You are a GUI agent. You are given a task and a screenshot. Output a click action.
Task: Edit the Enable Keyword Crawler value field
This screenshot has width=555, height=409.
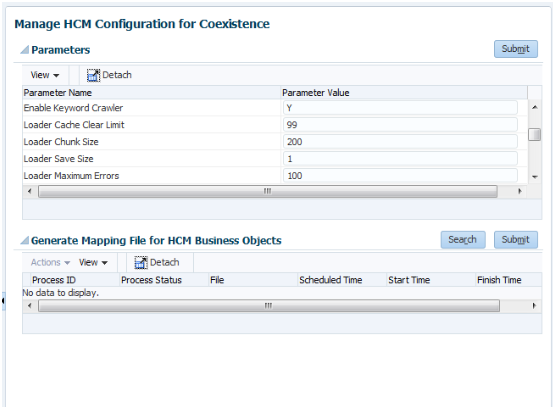pyautogui.click(x=400, y=108)
